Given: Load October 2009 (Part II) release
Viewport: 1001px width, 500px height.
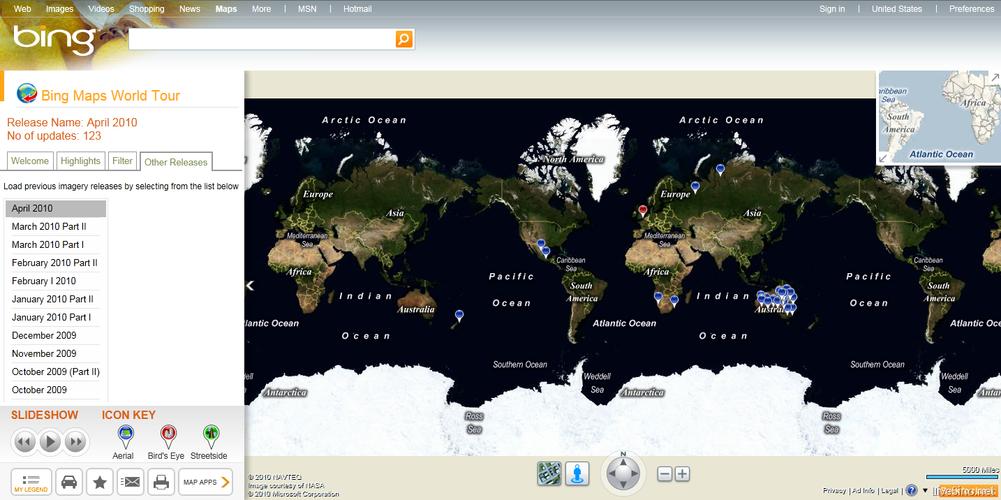Looking at the screenshot, I should pyautogui.click(x=56, y=372).
